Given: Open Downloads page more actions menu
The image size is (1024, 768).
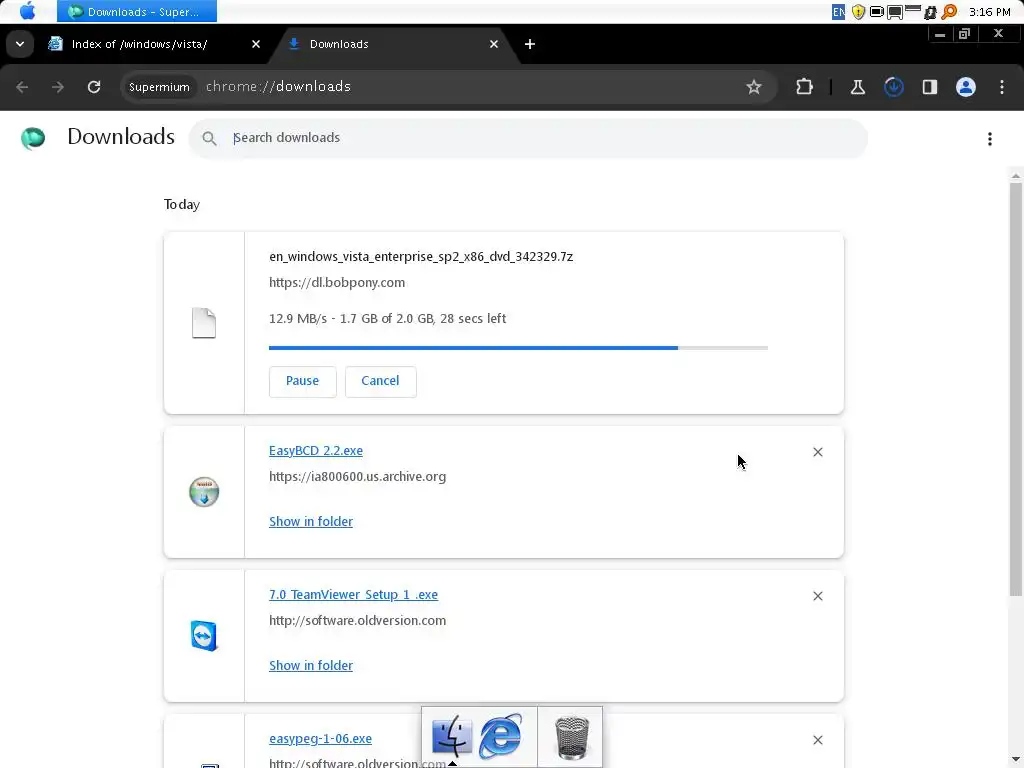Looking at the screenshot, I should (x=989, y=138).
